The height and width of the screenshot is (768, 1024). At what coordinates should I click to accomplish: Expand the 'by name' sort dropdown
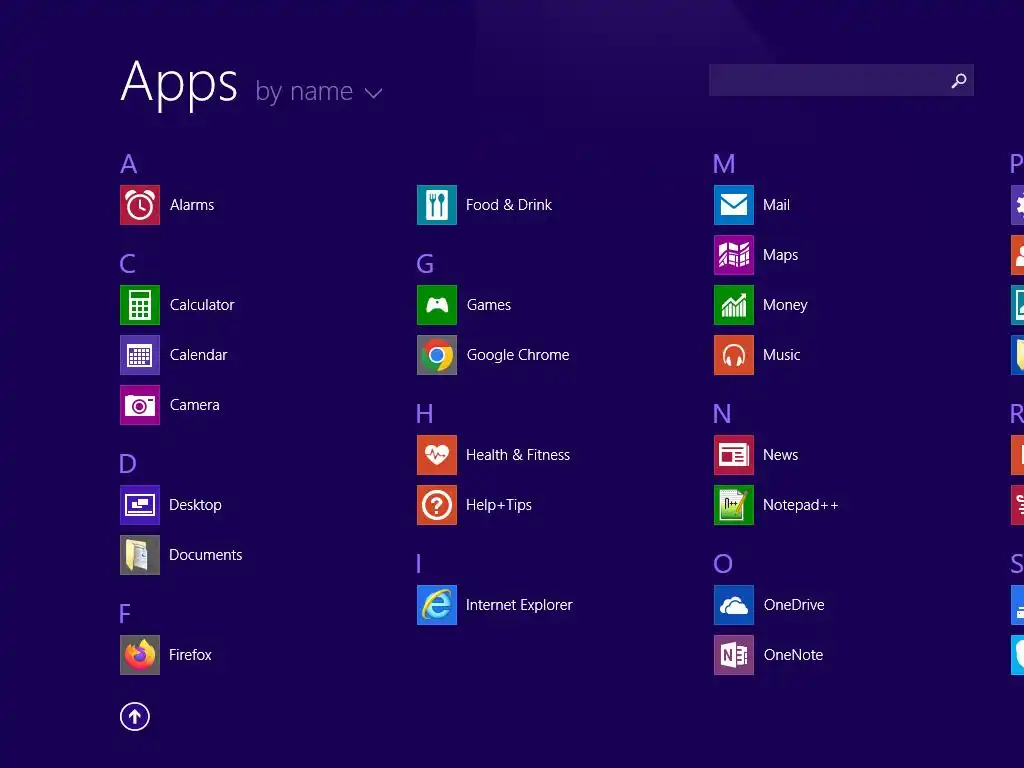319,91
